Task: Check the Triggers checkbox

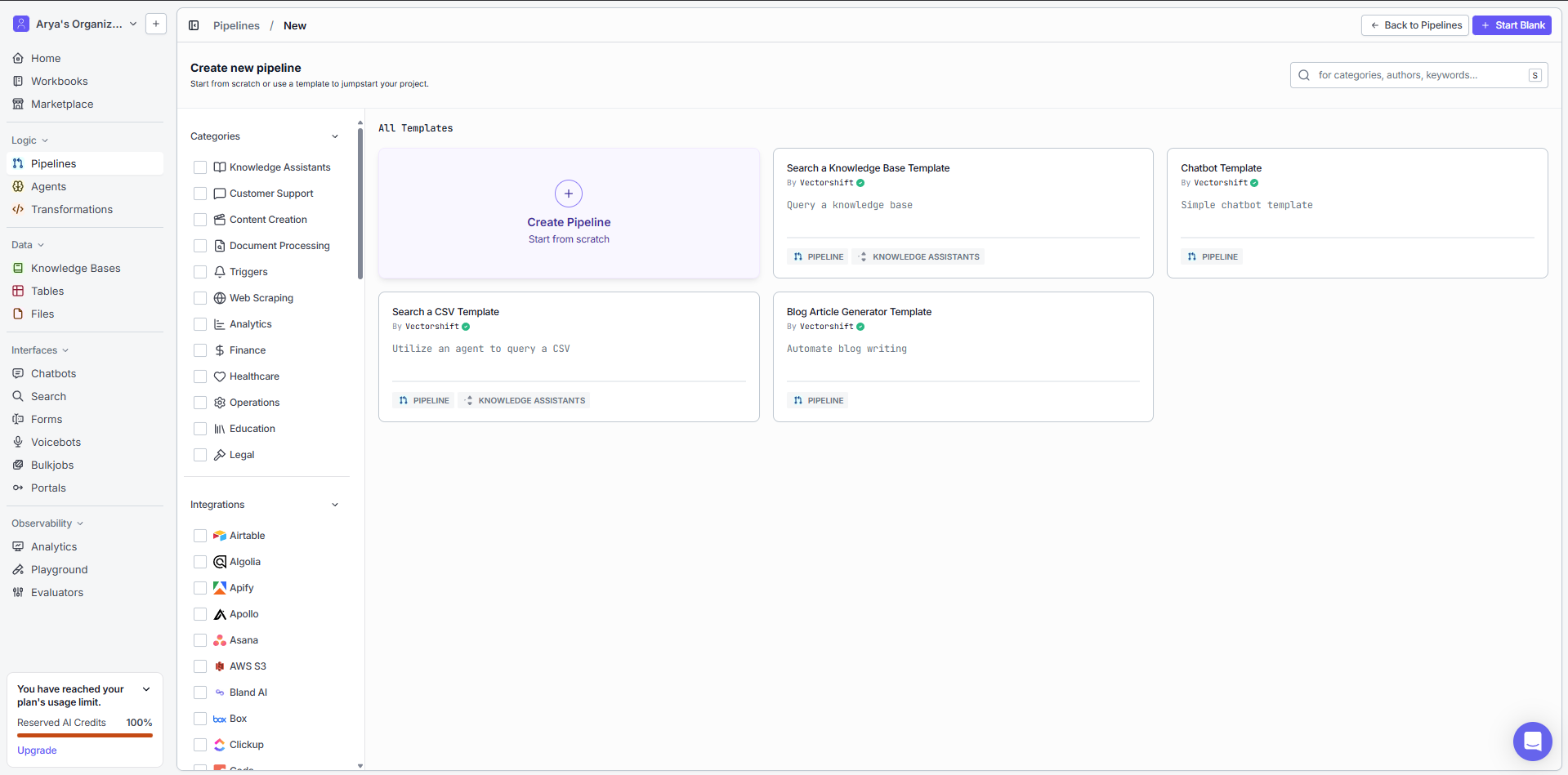Action: 200,272
